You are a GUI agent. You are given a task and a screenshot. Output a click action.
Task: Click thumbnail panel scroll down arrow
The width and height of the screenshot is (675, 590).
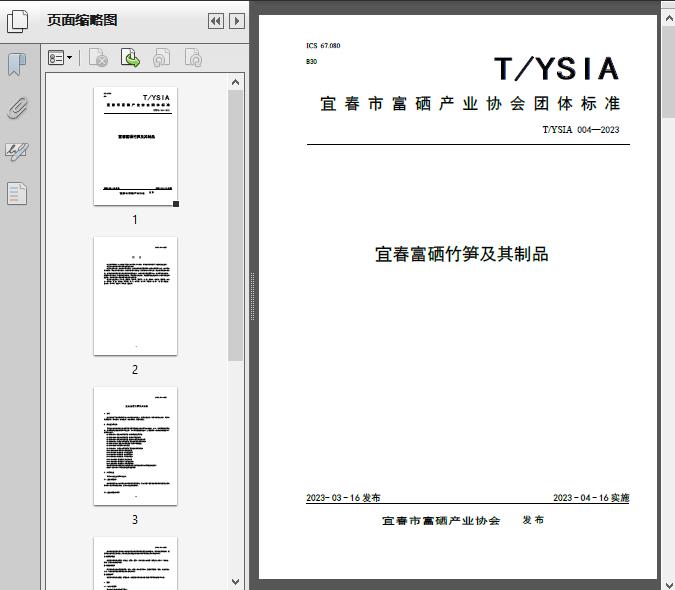tap(235, 582)
